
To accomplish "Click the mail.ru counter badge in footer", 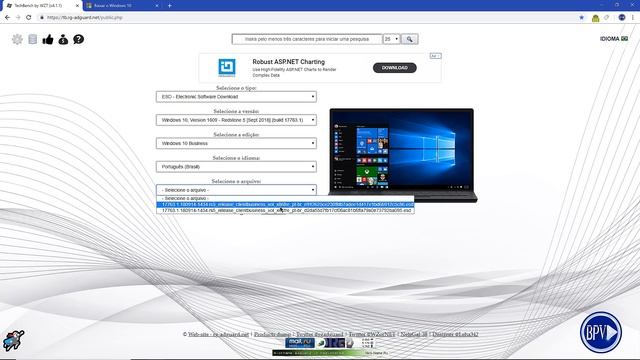I will click(x=300, y=343).
